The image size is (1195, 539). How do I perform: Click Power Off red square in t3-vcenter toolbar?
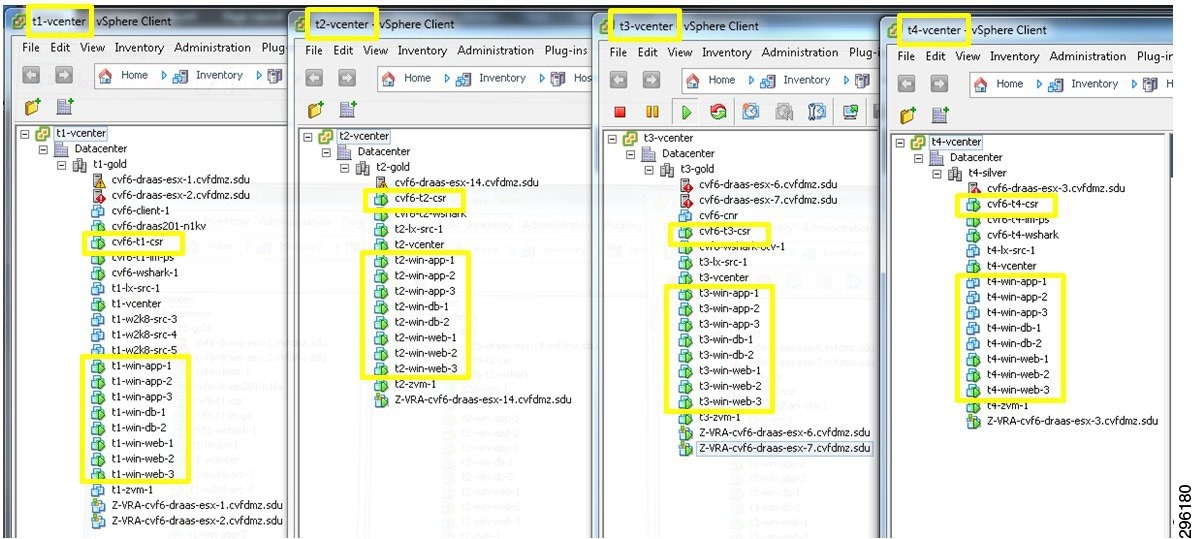pyautogui.click(x=620, y=112)
